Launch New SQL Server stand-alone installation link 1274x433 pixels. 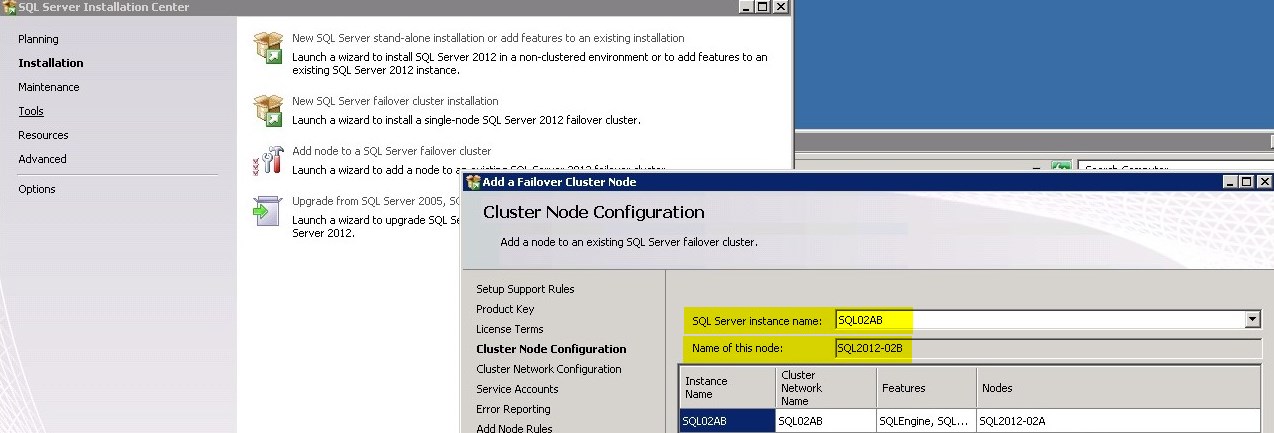point(488,38)
